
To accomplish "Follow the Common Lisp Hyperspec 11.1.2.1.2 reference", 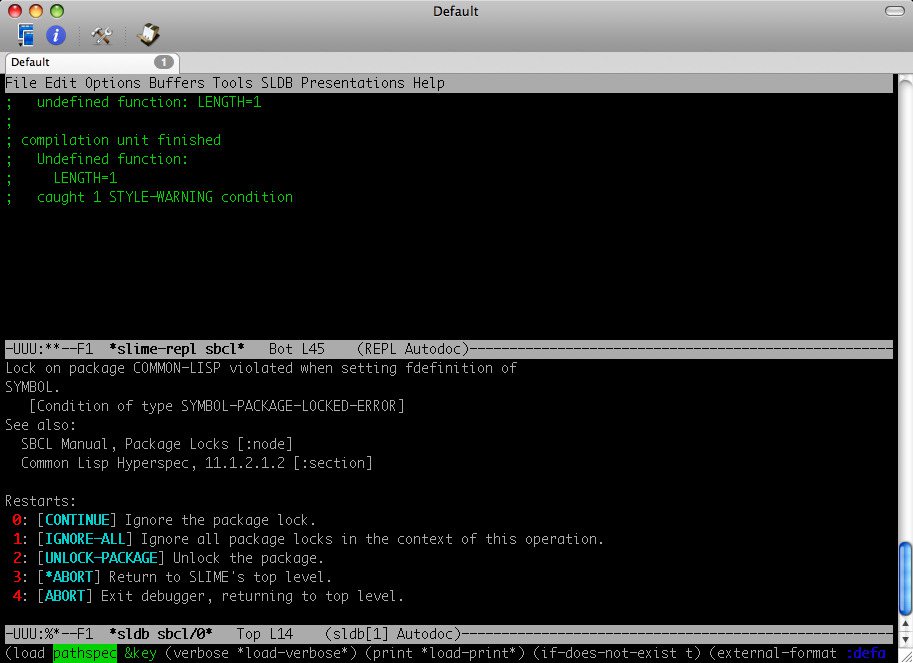I will coord(197,463).
